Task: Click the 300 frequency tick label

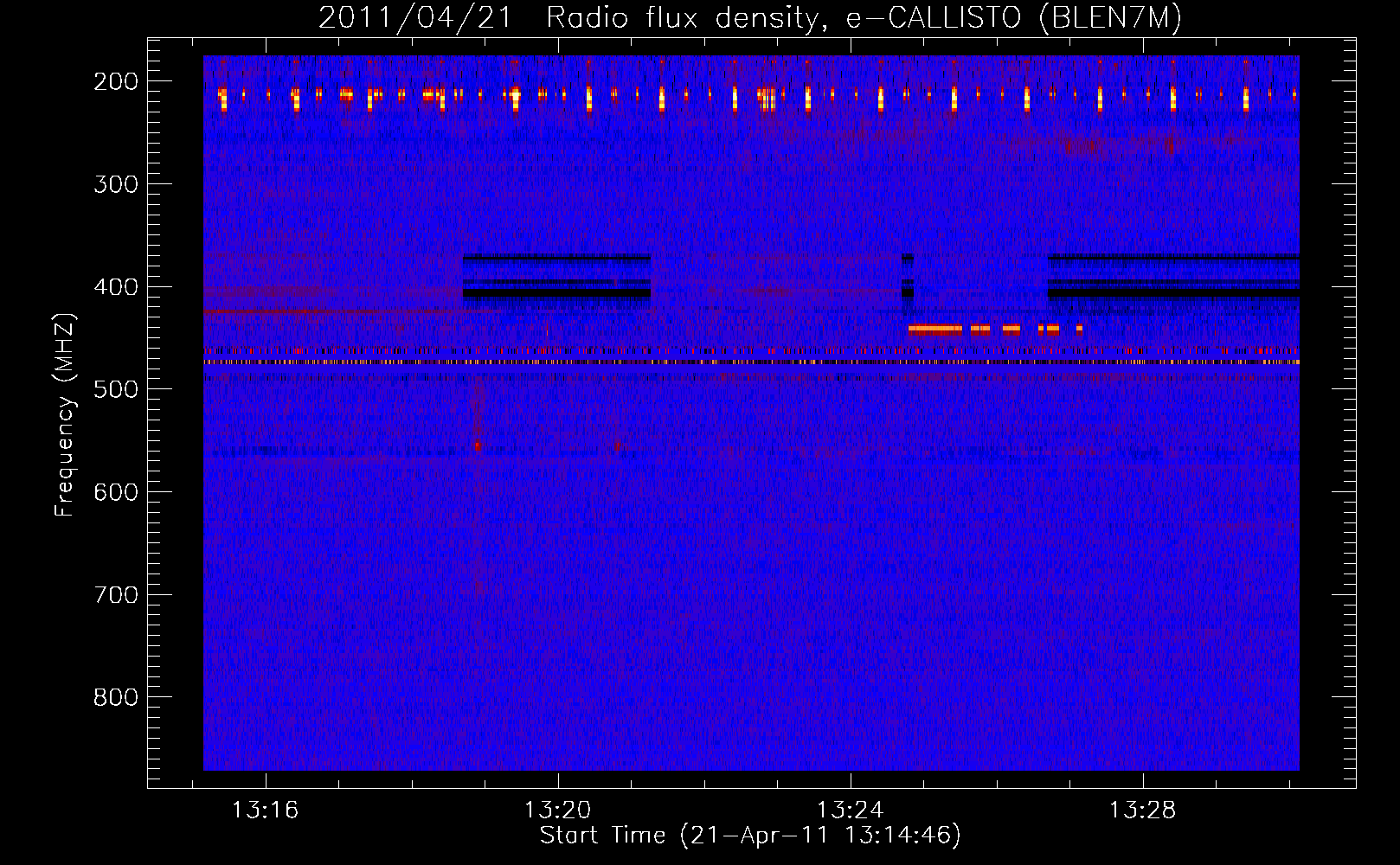Action: pos(116,183)
